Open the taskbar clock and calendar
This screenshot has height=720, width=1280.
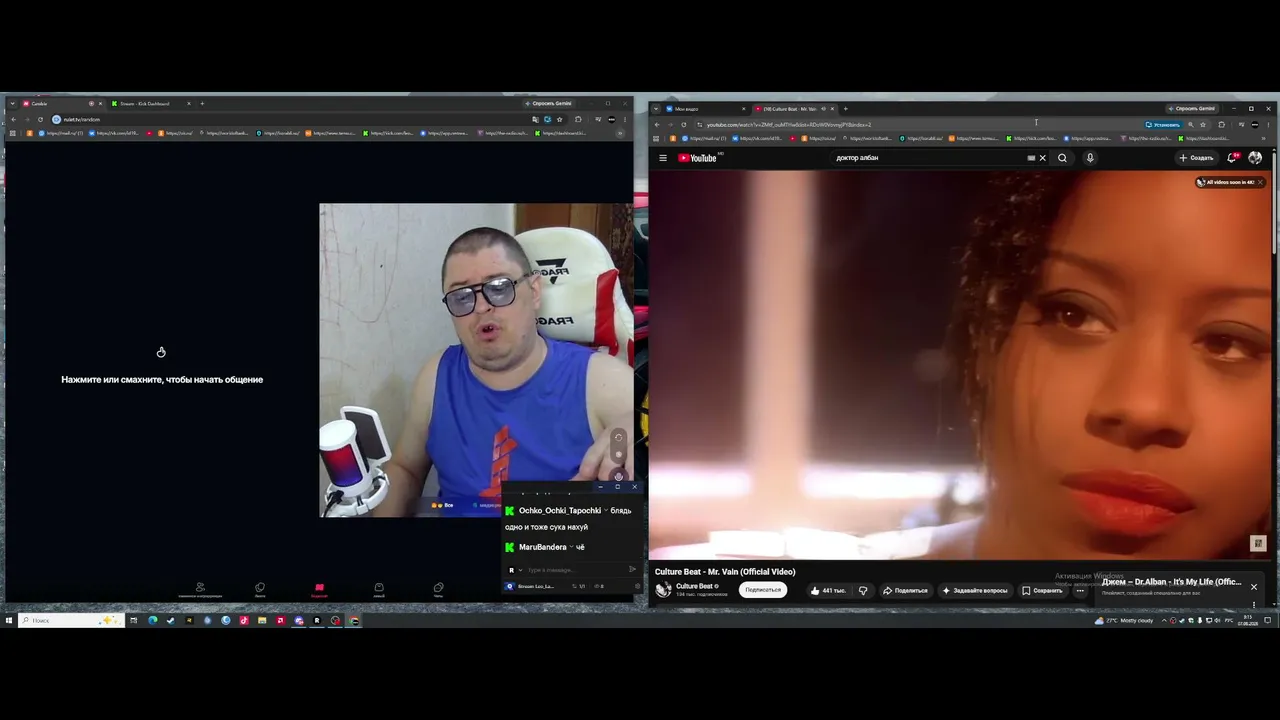coord(1248,620)
